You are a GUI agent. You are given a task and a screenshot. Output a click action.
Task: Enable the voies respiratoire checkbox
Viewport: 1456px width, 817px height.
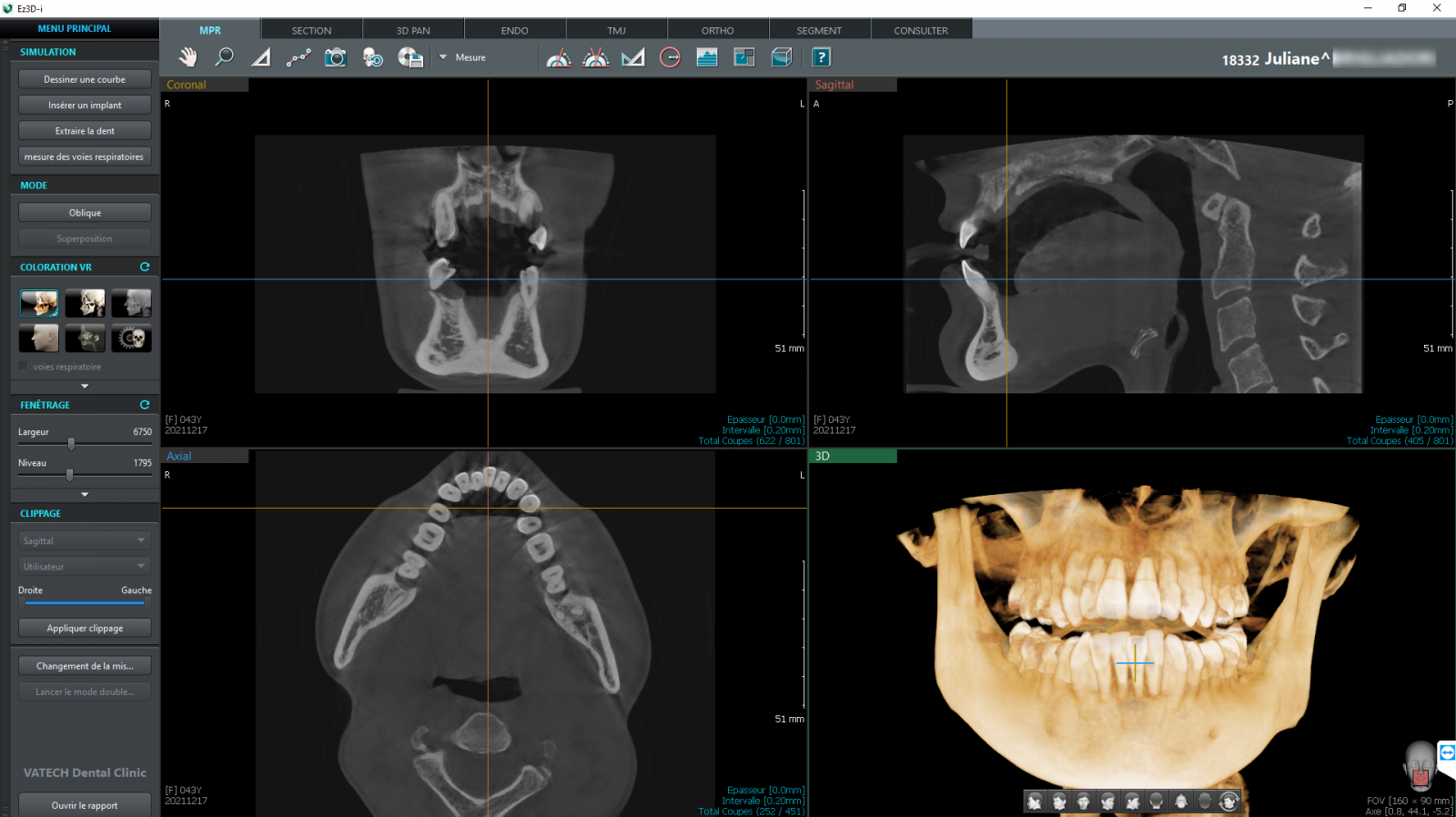coord(24,367)
